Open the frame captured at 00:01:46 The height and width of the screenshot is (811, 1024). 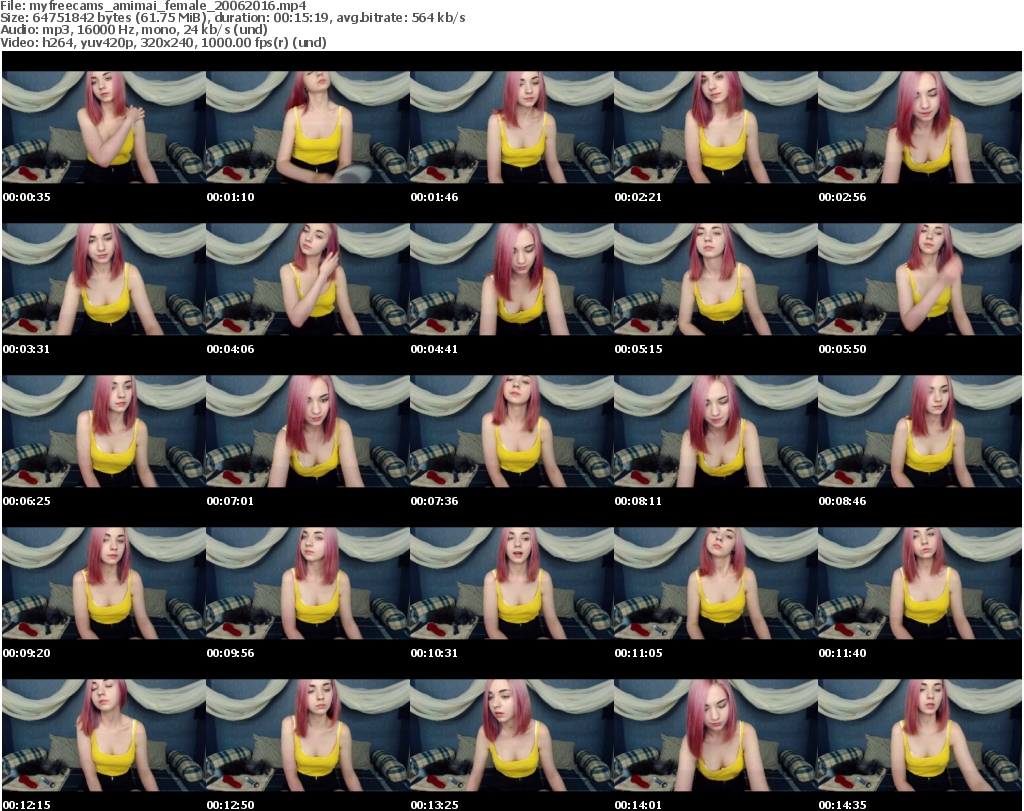512,127
